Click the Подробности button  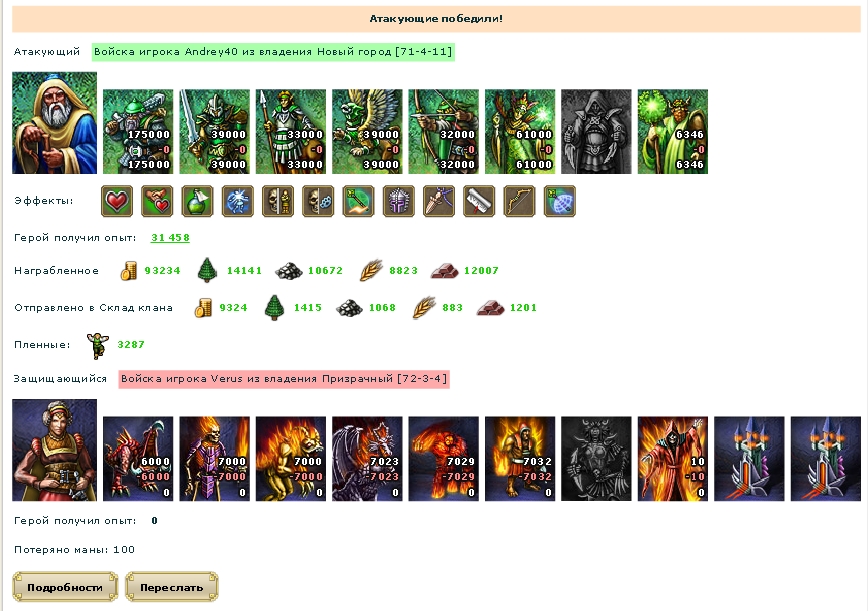[x=65, y=587]
